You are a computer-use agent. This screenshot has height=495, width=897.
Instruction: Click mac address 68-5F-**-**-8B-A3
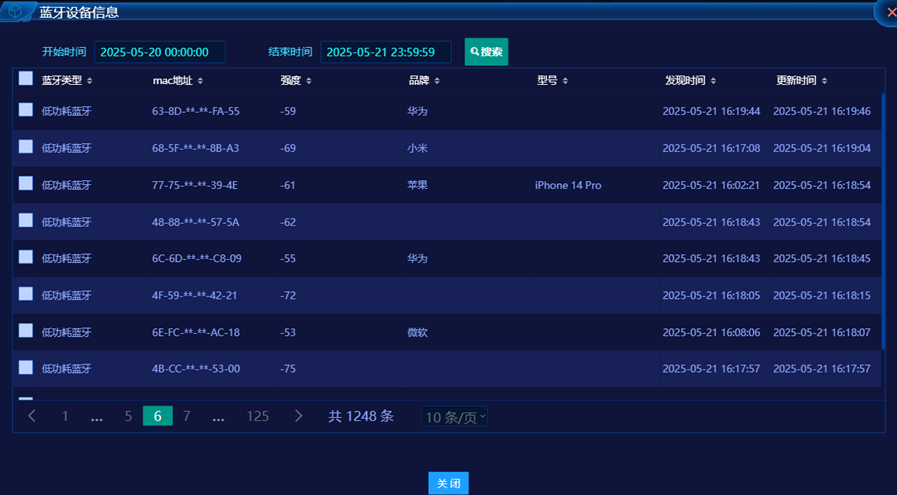196,148
